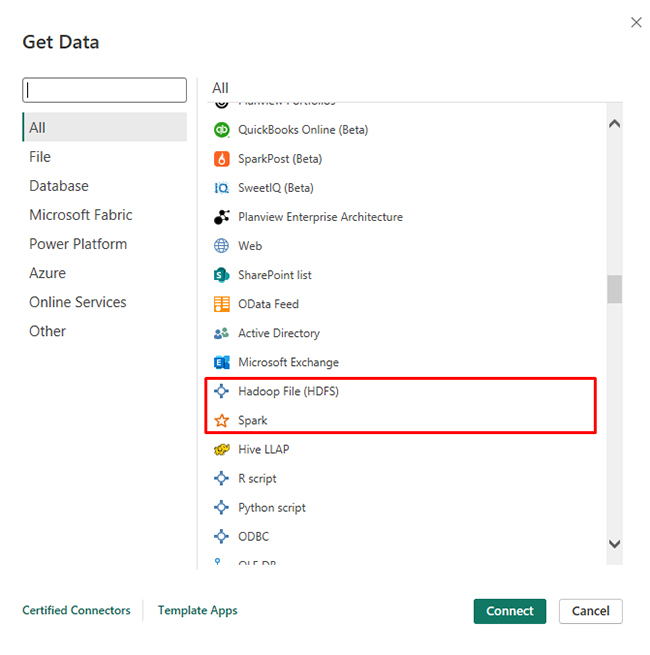Click the Web globe icon
The image size is (650, 655).
[x=221, y=246]
